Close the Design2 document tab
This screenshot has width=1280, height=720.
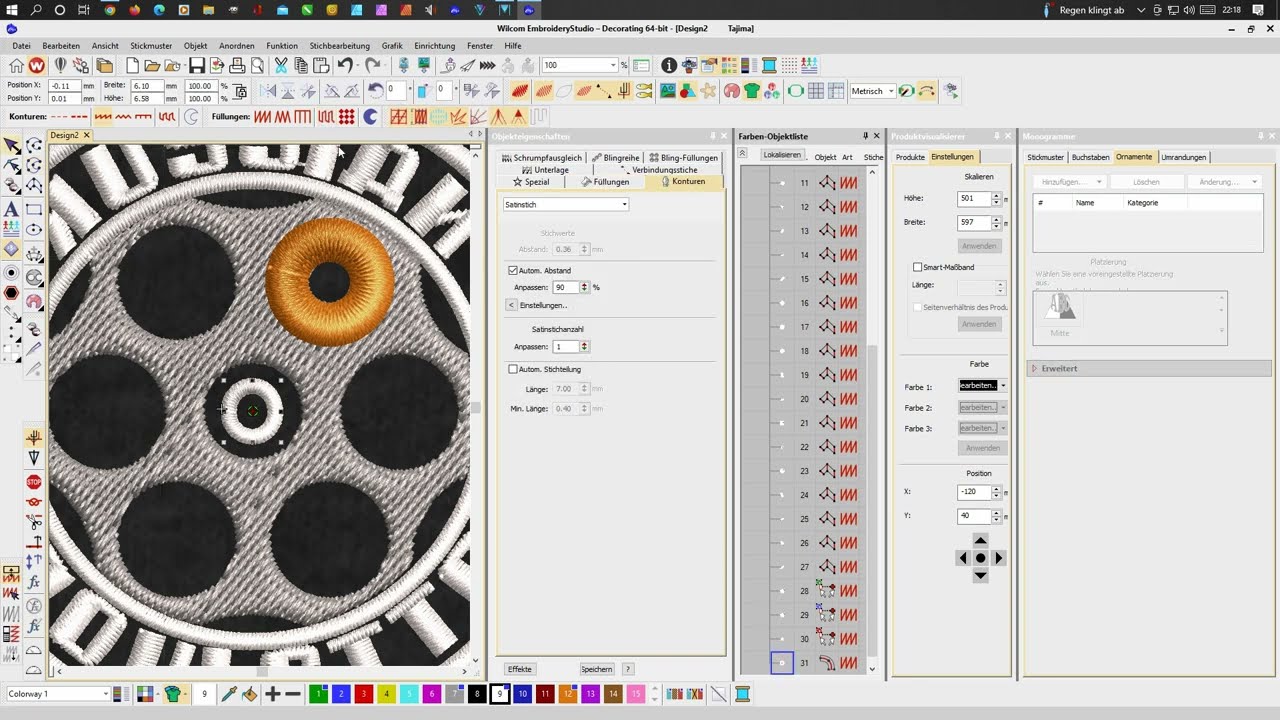tap(87, 135)
